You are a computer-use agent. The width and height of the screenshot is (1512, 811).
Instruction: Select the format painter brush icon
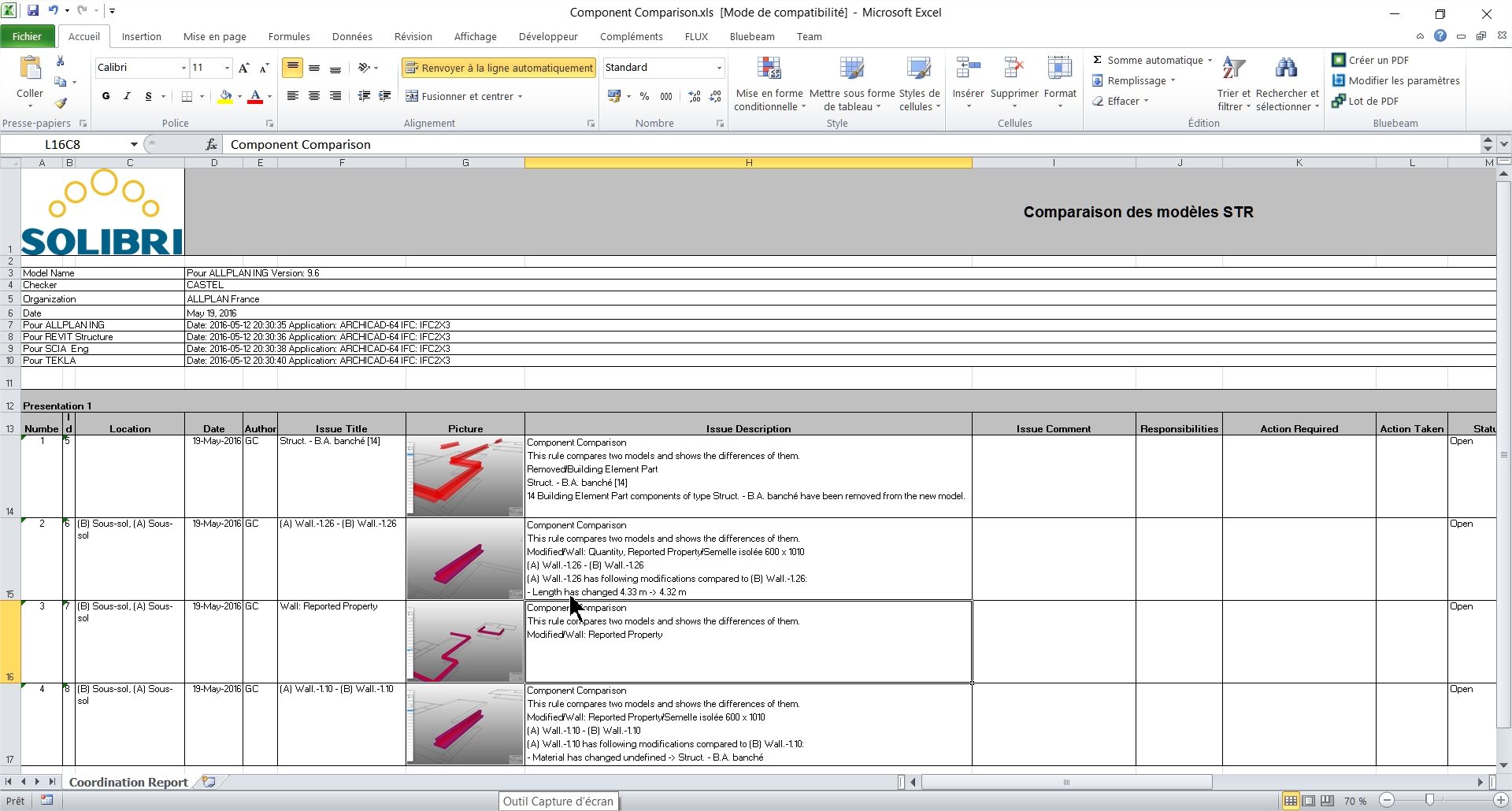61,103
